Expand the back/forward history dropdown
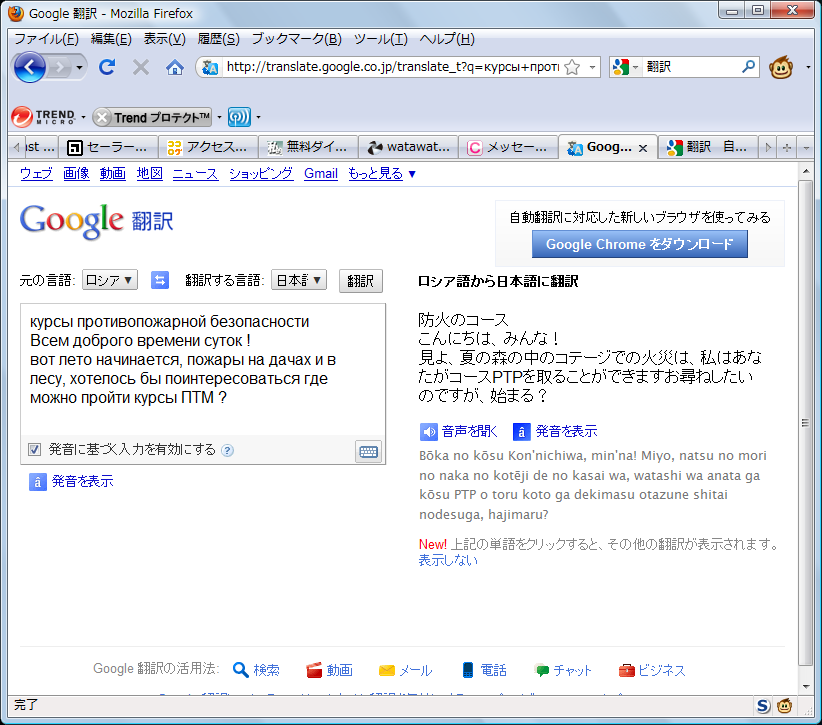 79,67
